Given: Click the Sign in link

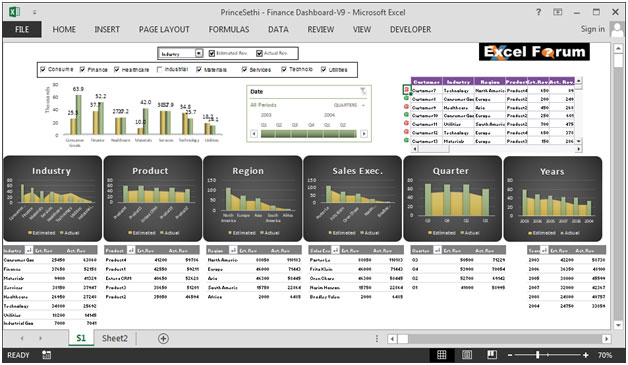Looking at the screenshot, I should tap(593, 29).
